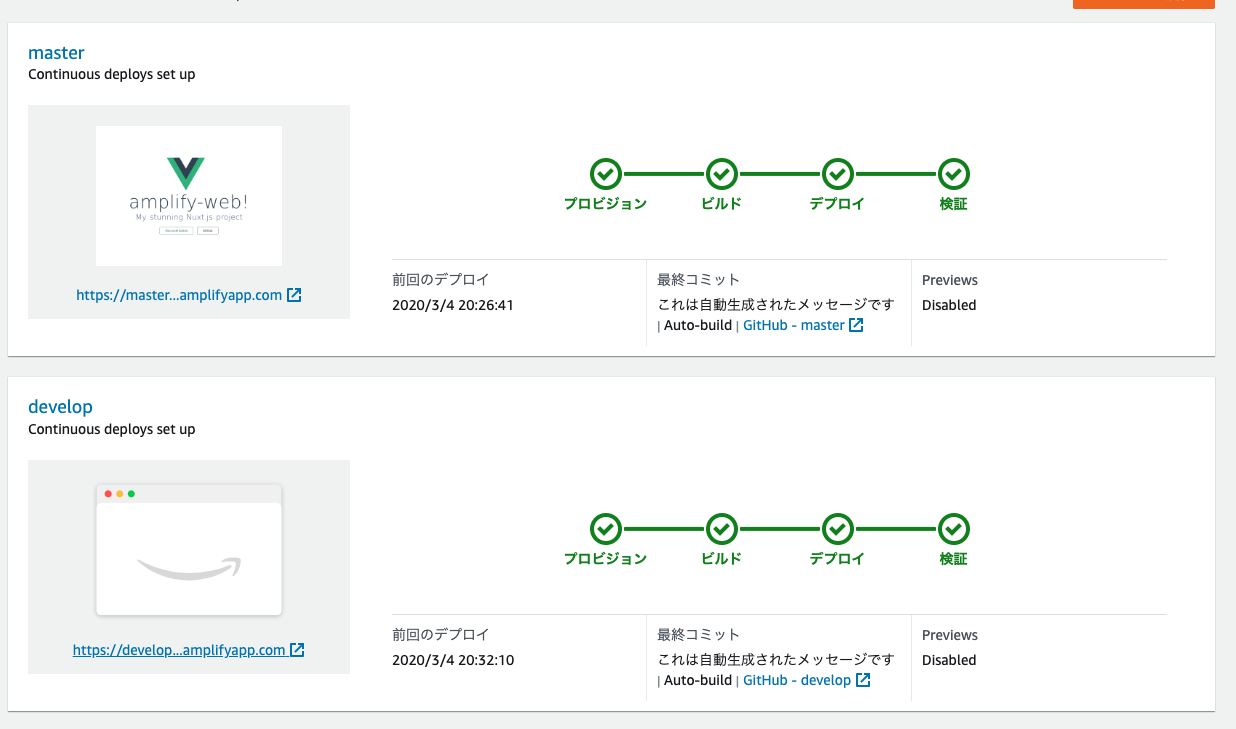Viewport: 1236px width, 729px height.
Task: Click develop branch verify step checkmark
Action: [x=953, y=529]
